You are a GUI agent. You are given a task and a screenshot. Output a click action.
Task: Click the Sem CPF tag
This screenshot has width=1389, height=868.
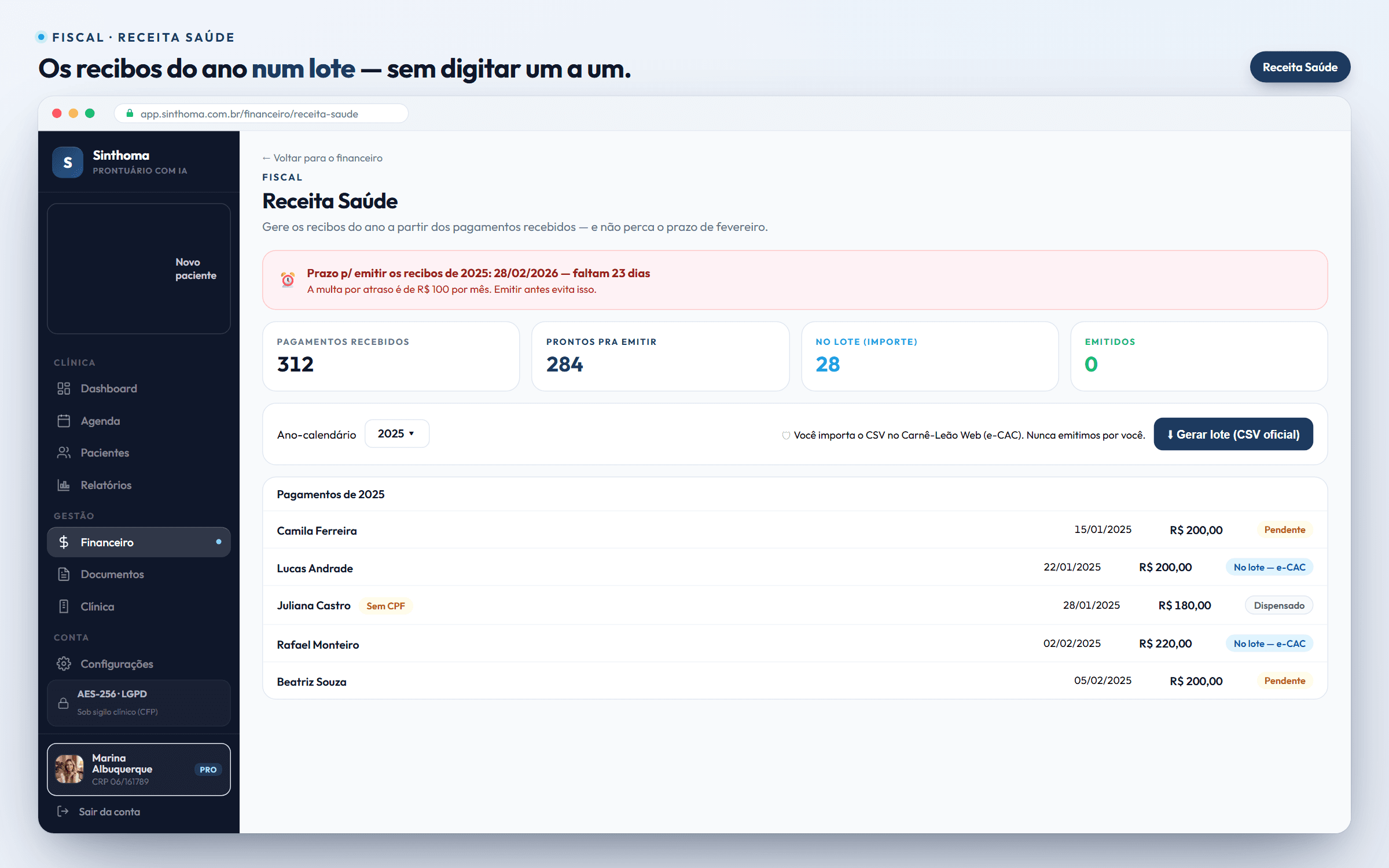385,606
